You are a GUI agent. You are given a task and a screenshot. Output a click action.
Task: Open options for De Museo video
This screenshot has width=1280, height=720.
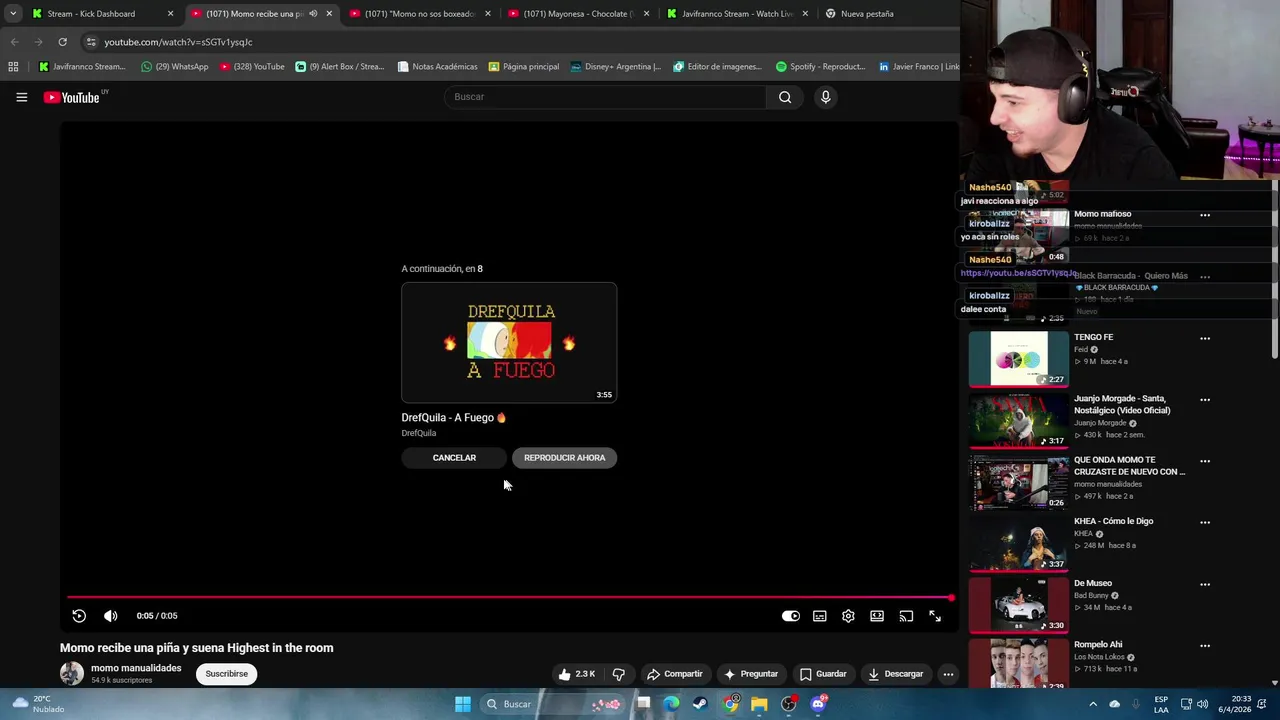click(1205, 584)
